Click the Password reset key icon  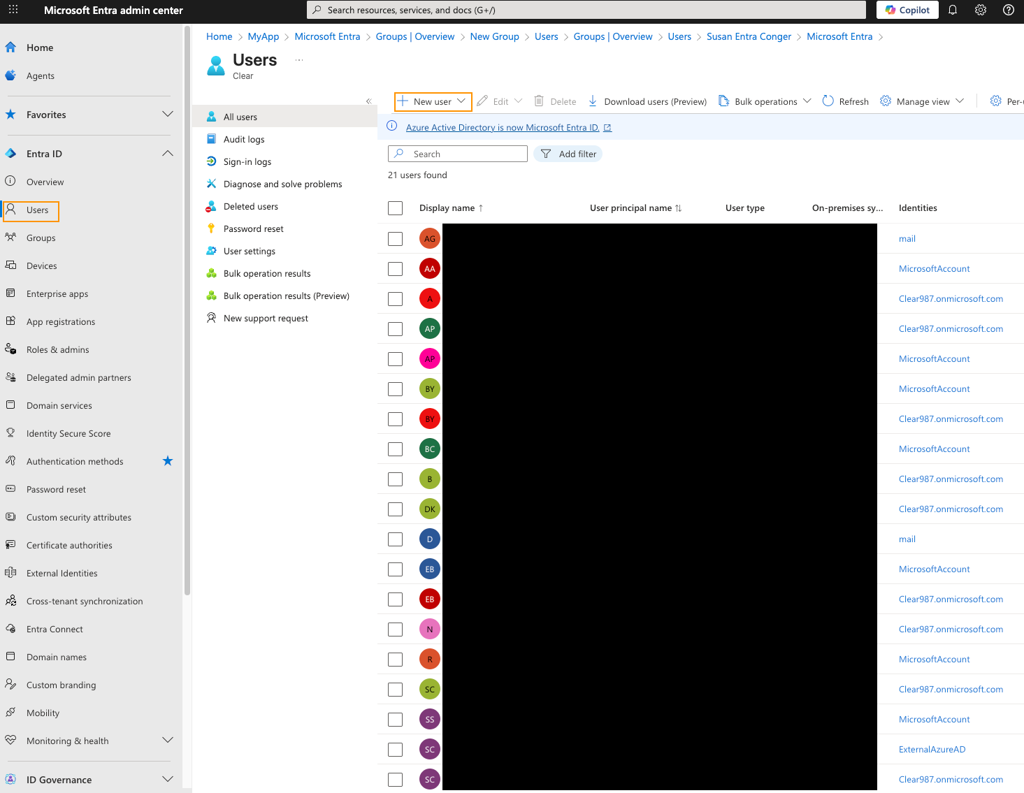(x=211, y=229)
